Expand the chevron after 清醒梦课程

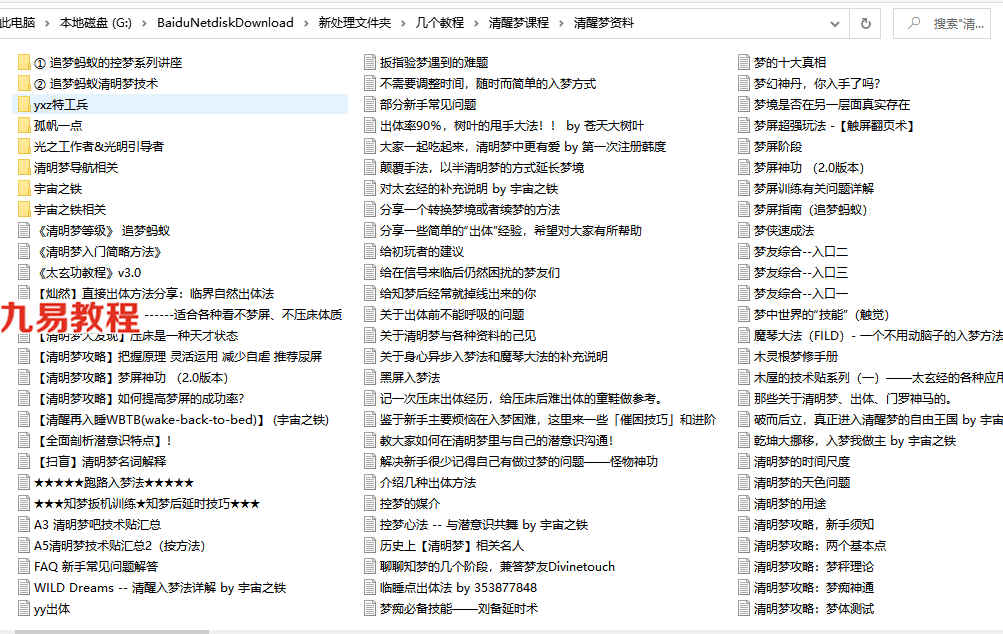[x=562, y=24]
